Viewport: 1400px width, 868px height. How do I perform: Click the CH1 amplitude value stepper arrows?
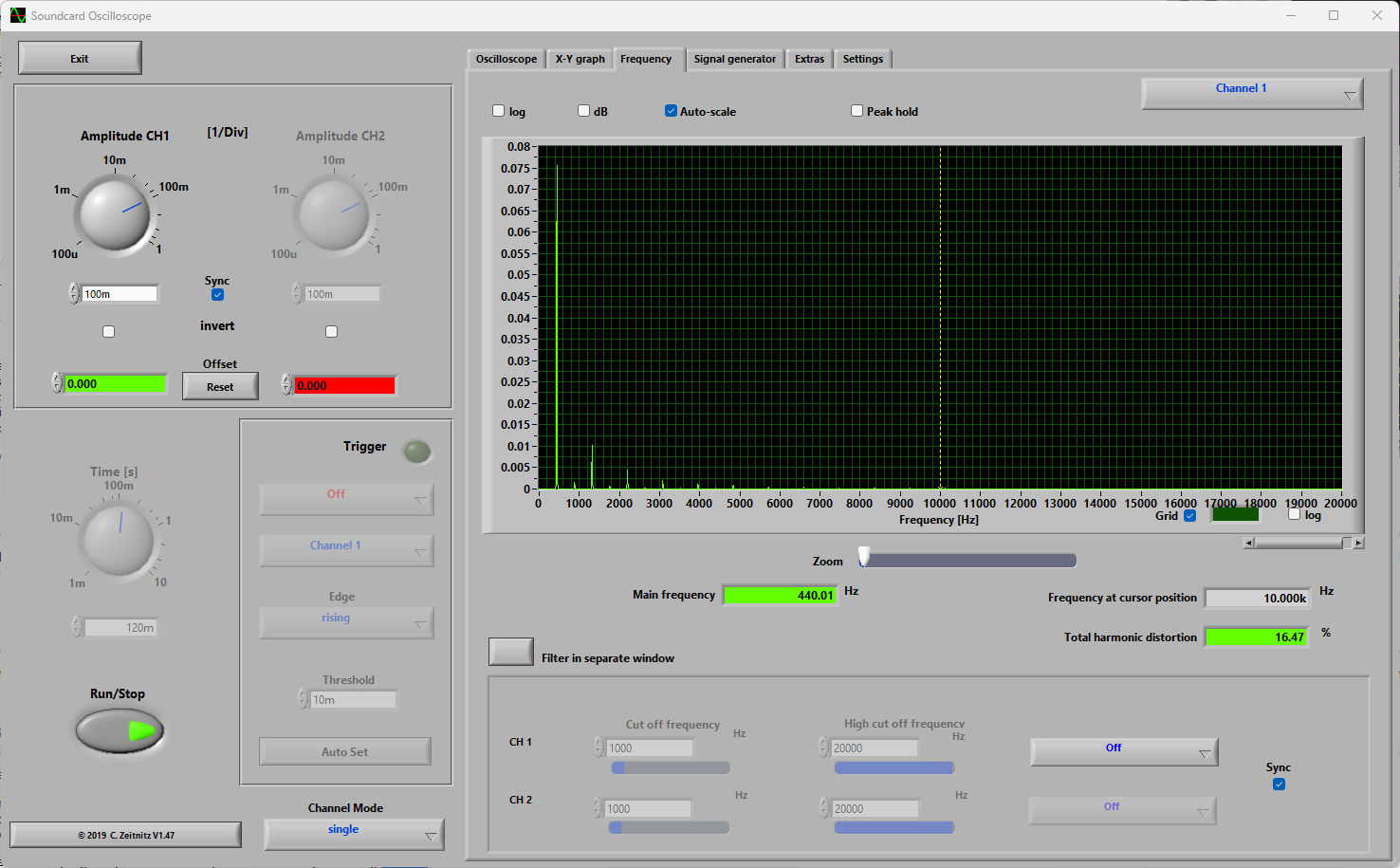(x=74, y=294)
